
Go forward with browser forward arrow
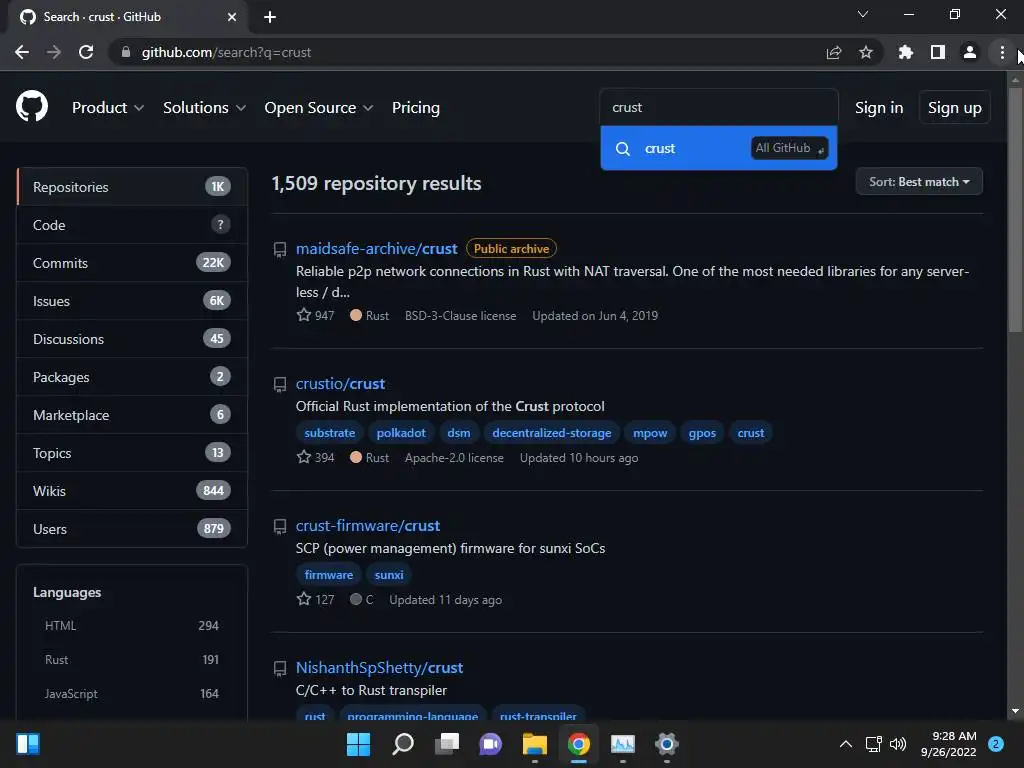pos(54,52)
